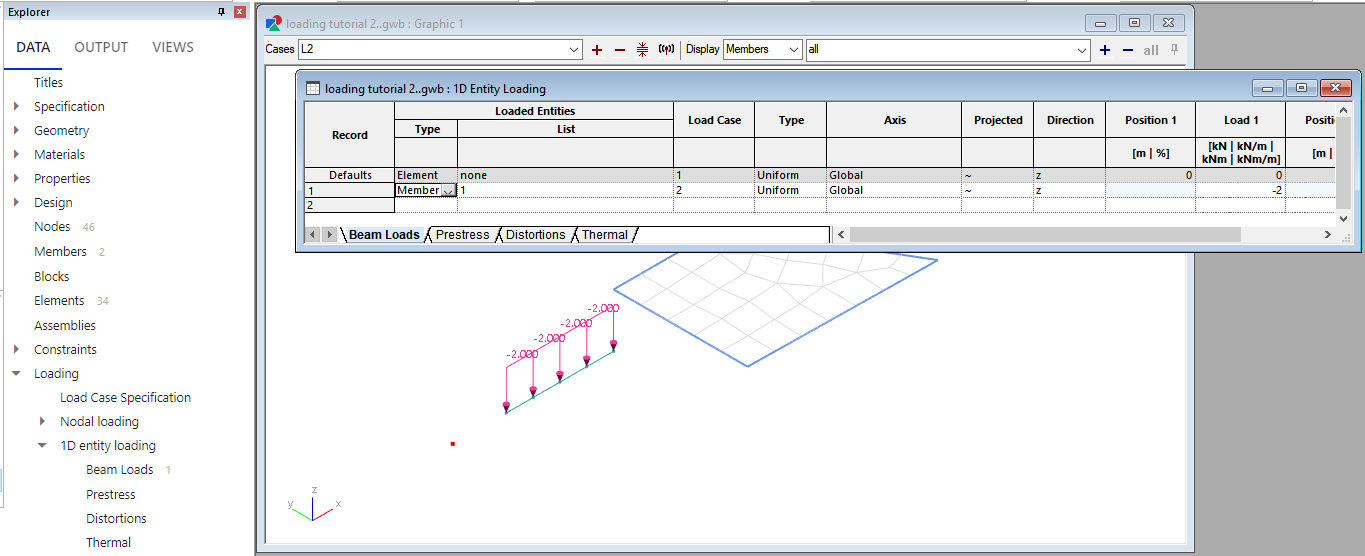Collapse the Loading tree node
Viewport: 1365px width, 556px height.
(x=16, y=373)
